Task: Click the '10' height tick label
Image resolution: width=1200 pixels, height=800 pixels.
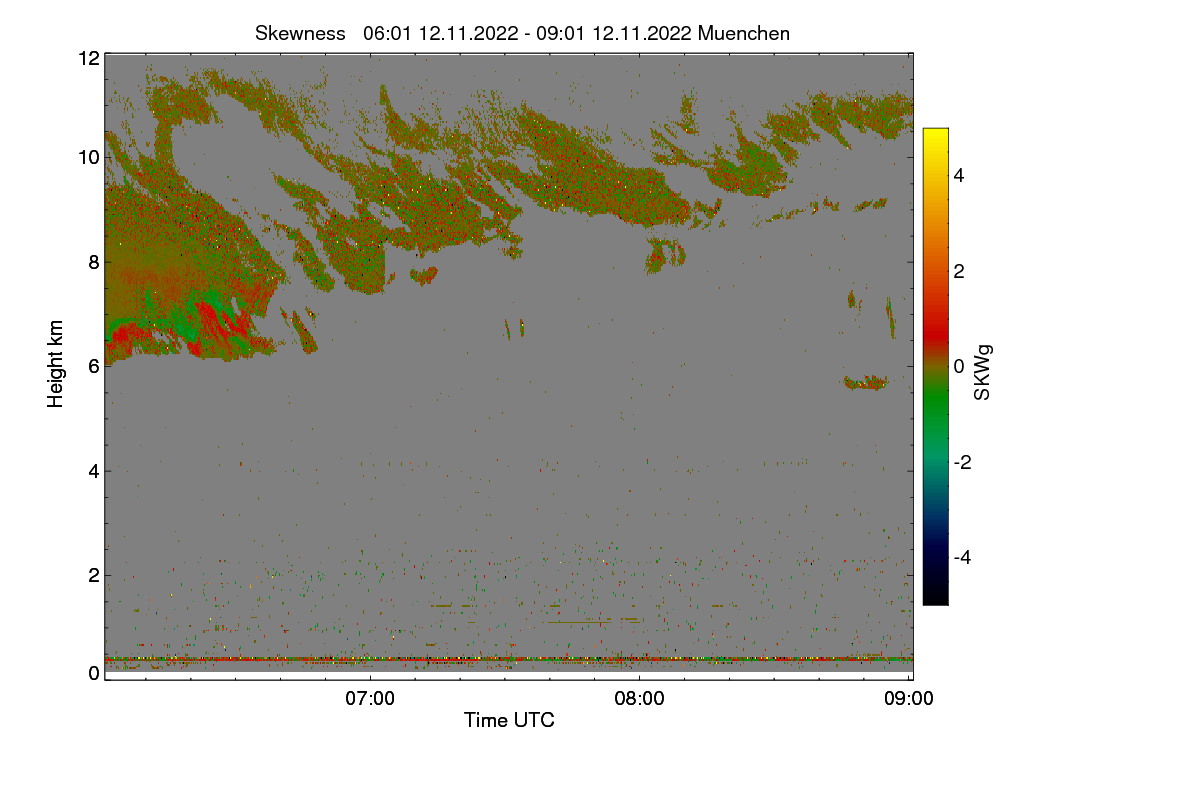Action: tap(88, 157)
